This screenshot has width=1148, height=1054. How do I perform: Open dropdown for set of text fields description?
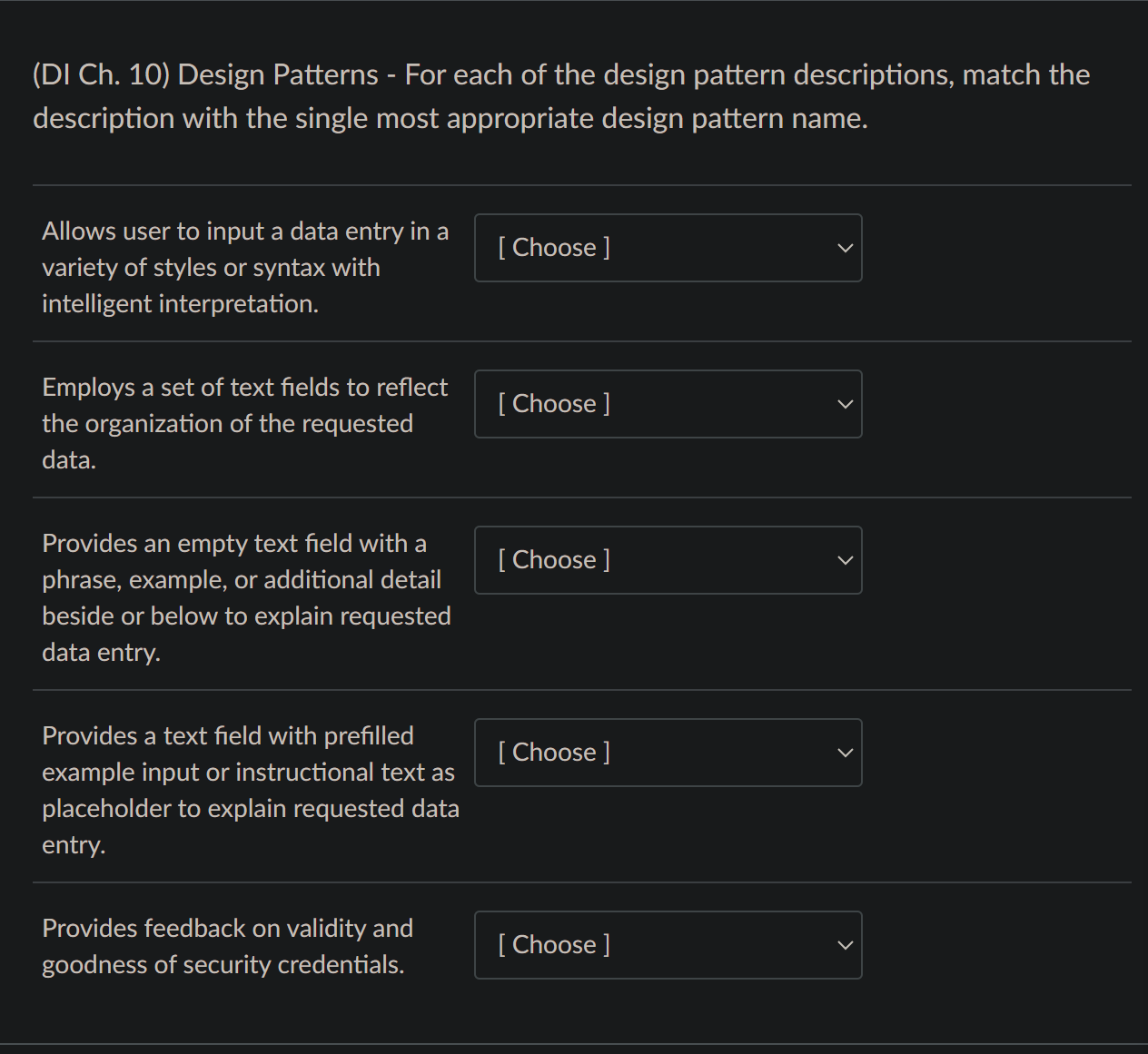[668, 404]
